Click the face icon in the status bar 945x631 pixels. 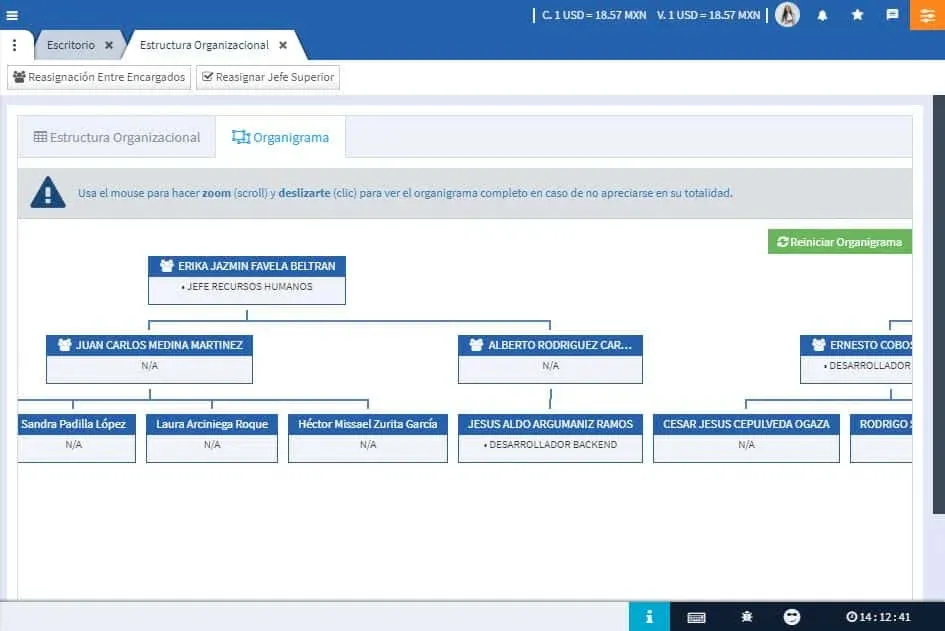[x=792, y=616]
